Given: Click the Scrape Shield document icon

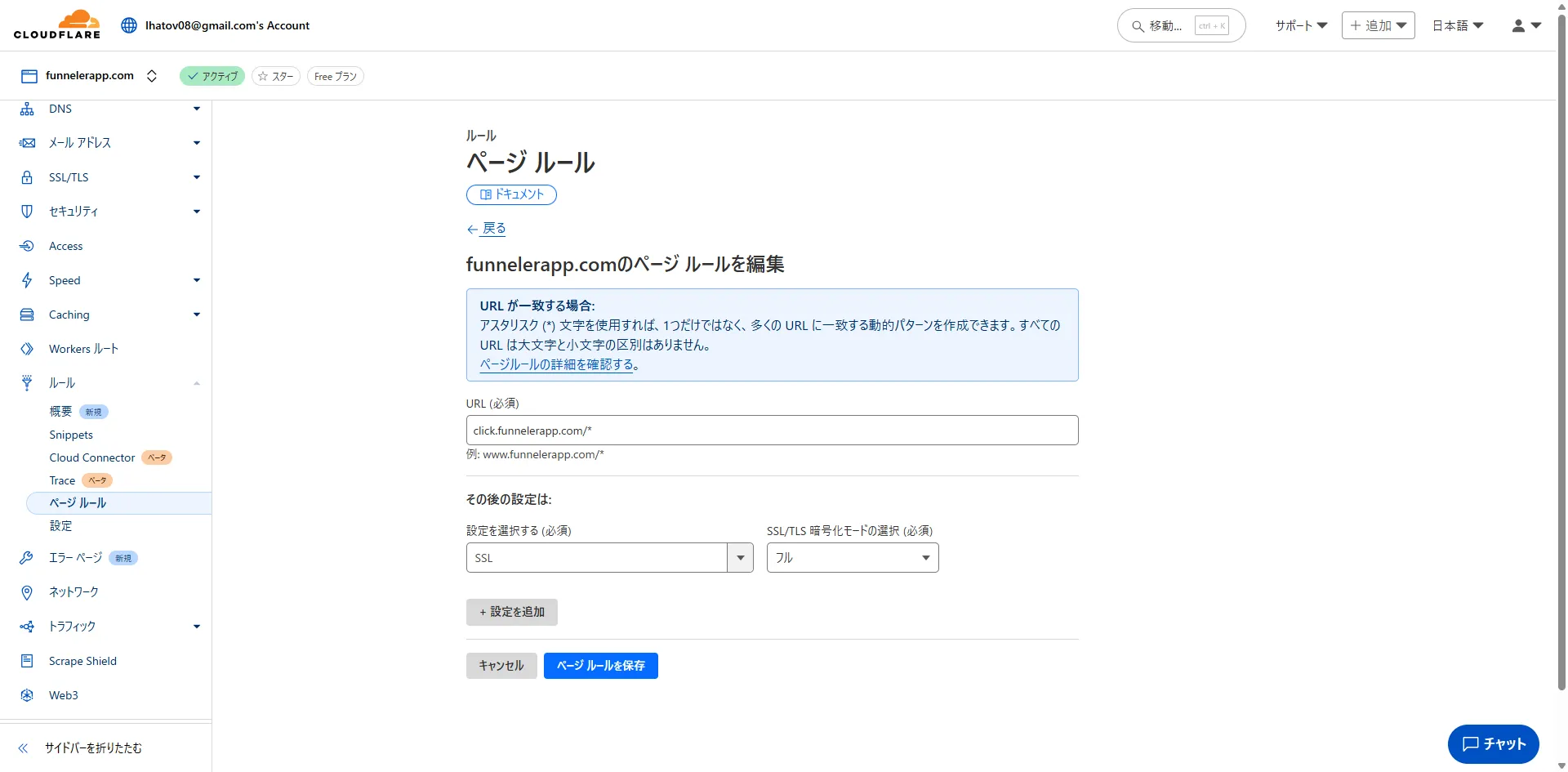Looking at the screenshot, I should tap(27, 661).
